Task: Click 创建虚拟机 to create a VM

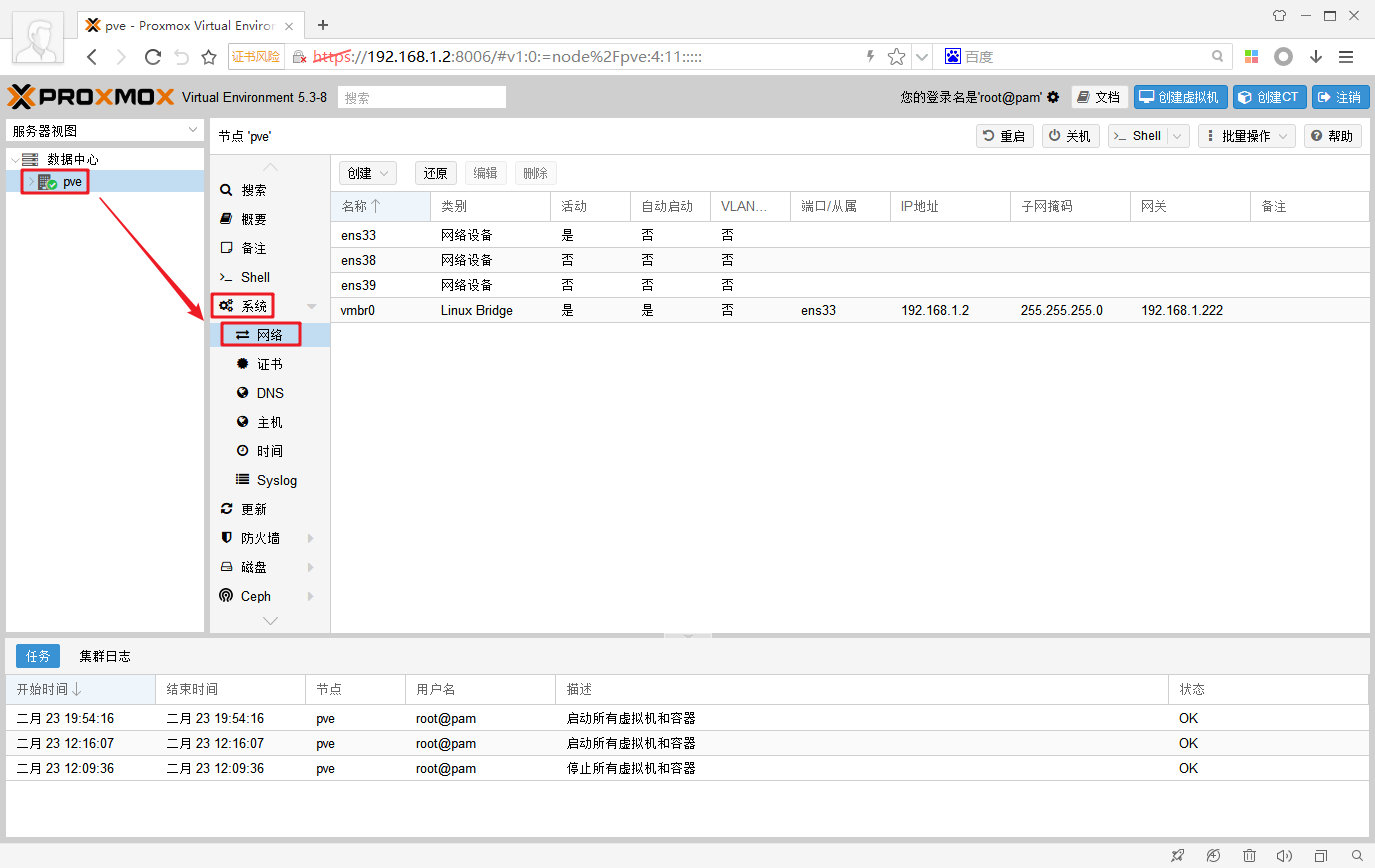Action: 1180,97
